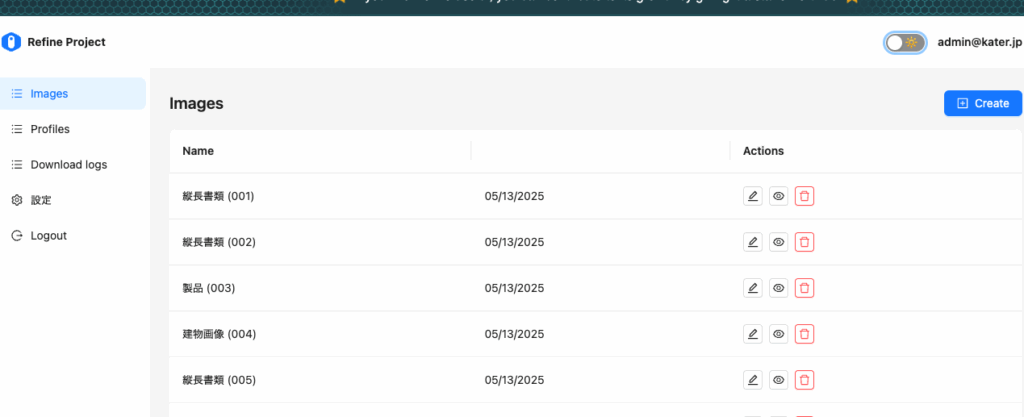The width and height of the screenshot is (1024, 417).
Task: Click edit pencil for 製品 (003)
Action: click(752, 288)
